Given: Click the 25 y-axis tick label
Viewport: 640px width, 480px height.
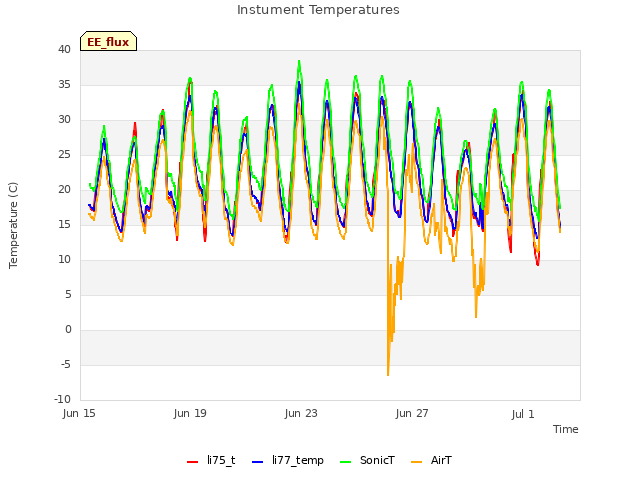Looking at the screenshot, I should point(64,155).
